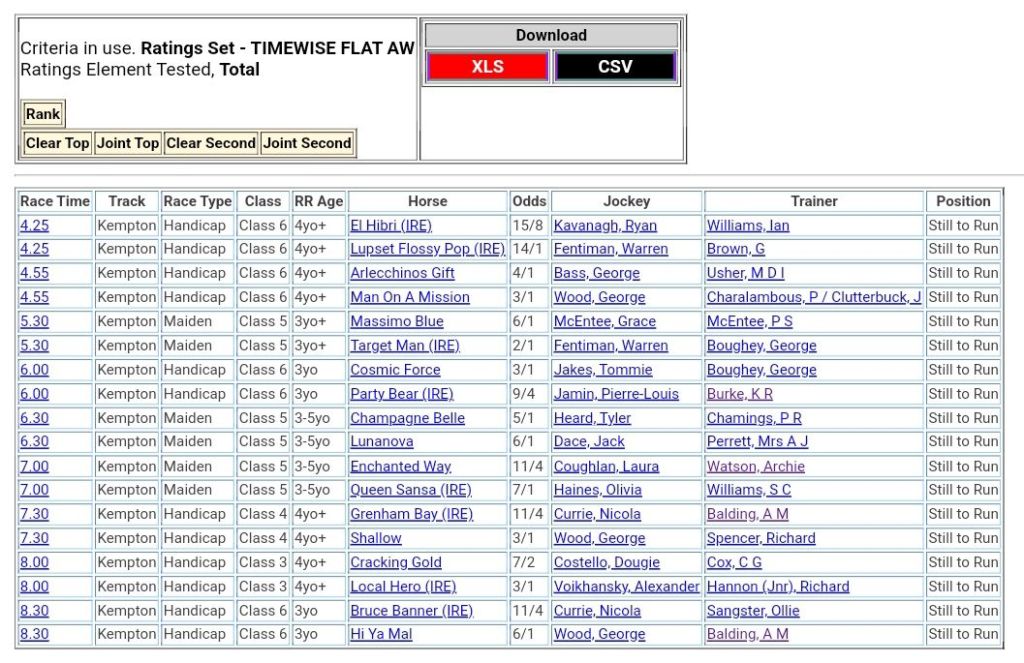
Task: Open jockey Jamin, Pierre-Louis profile
Action: (616, 394)
